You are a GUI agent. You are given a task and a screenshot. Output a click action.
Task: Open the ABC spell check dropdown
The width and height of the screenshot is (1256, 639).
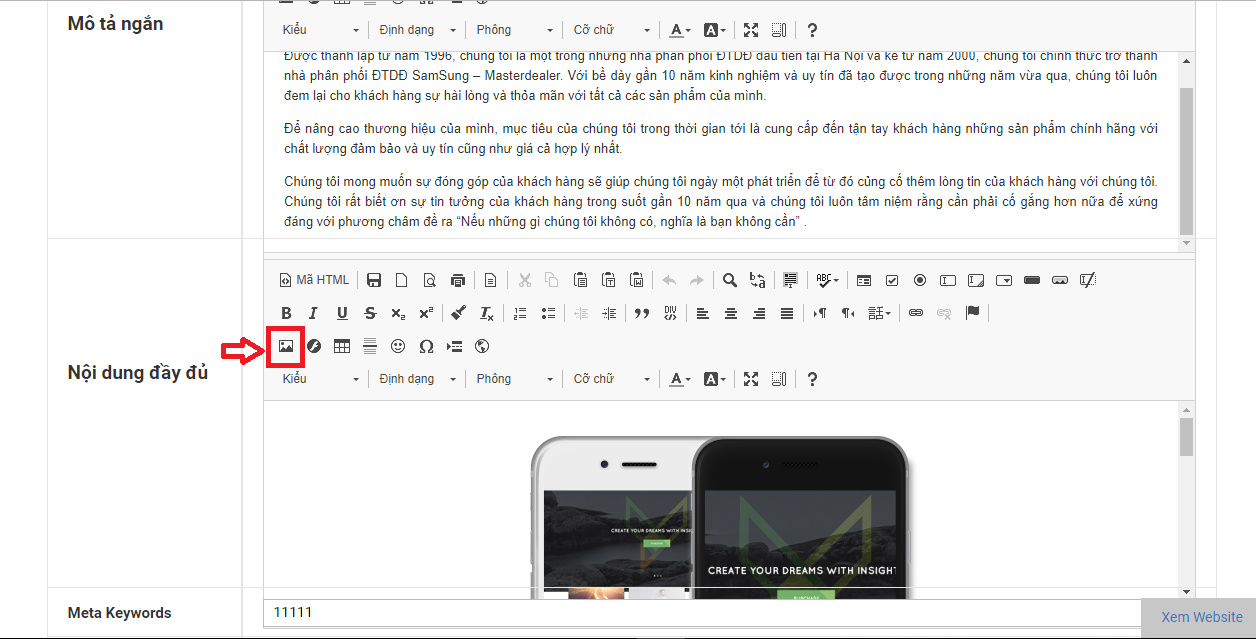pos(827,280)
